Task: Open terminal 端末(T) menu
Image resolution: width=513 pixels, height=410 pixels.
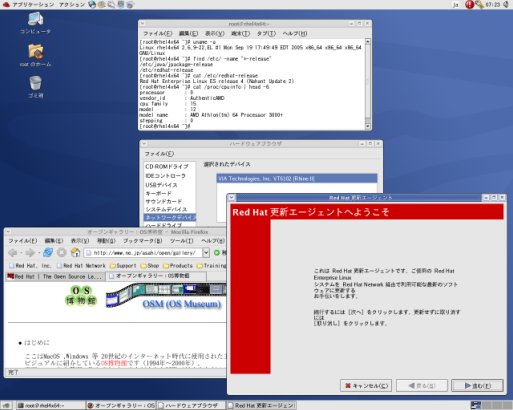Action: tap(240, 33)
